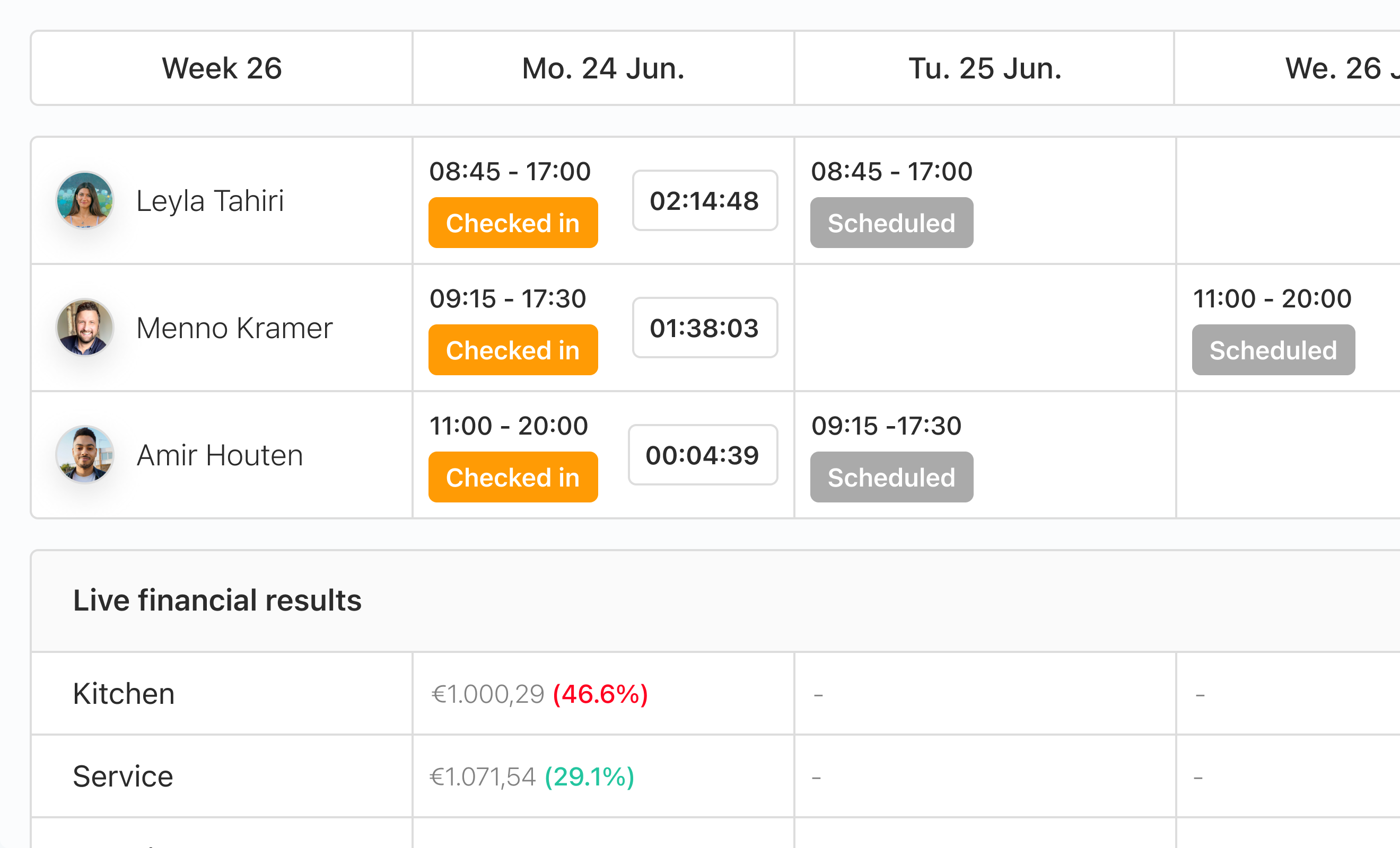Toggle Leyla's Checked in status for Monday

coord(512,223)
